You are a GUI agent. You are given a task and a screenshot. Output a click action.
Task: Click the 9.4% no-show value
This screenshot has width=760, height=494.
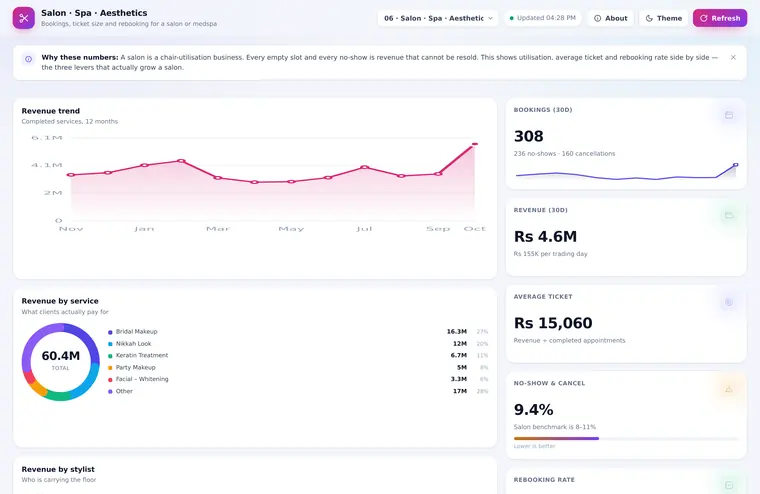click(534, 410)
